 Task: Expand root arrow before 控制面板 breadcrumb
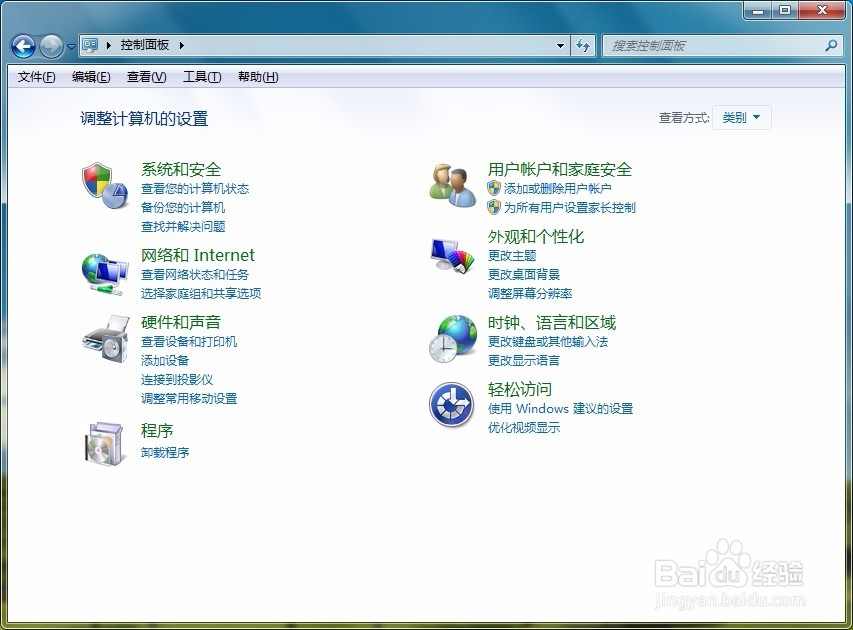click(x=109, y=45)
